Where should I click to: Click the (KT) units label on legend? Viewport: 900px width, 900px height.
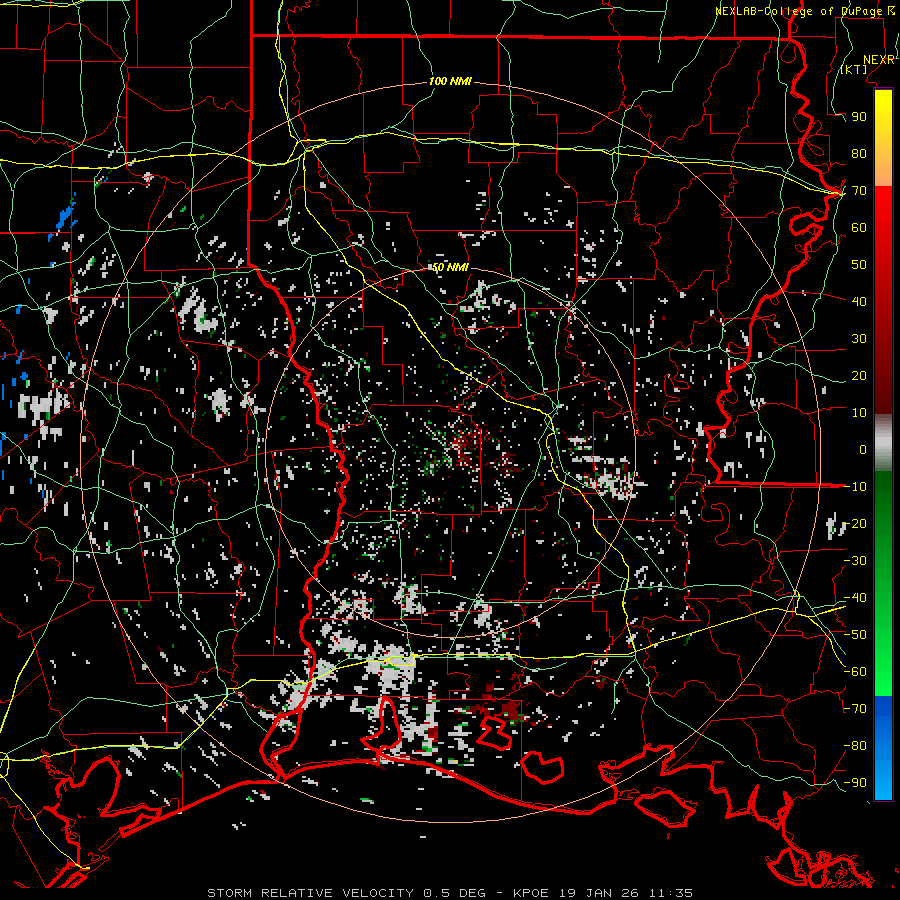click(x=854, y=69)
